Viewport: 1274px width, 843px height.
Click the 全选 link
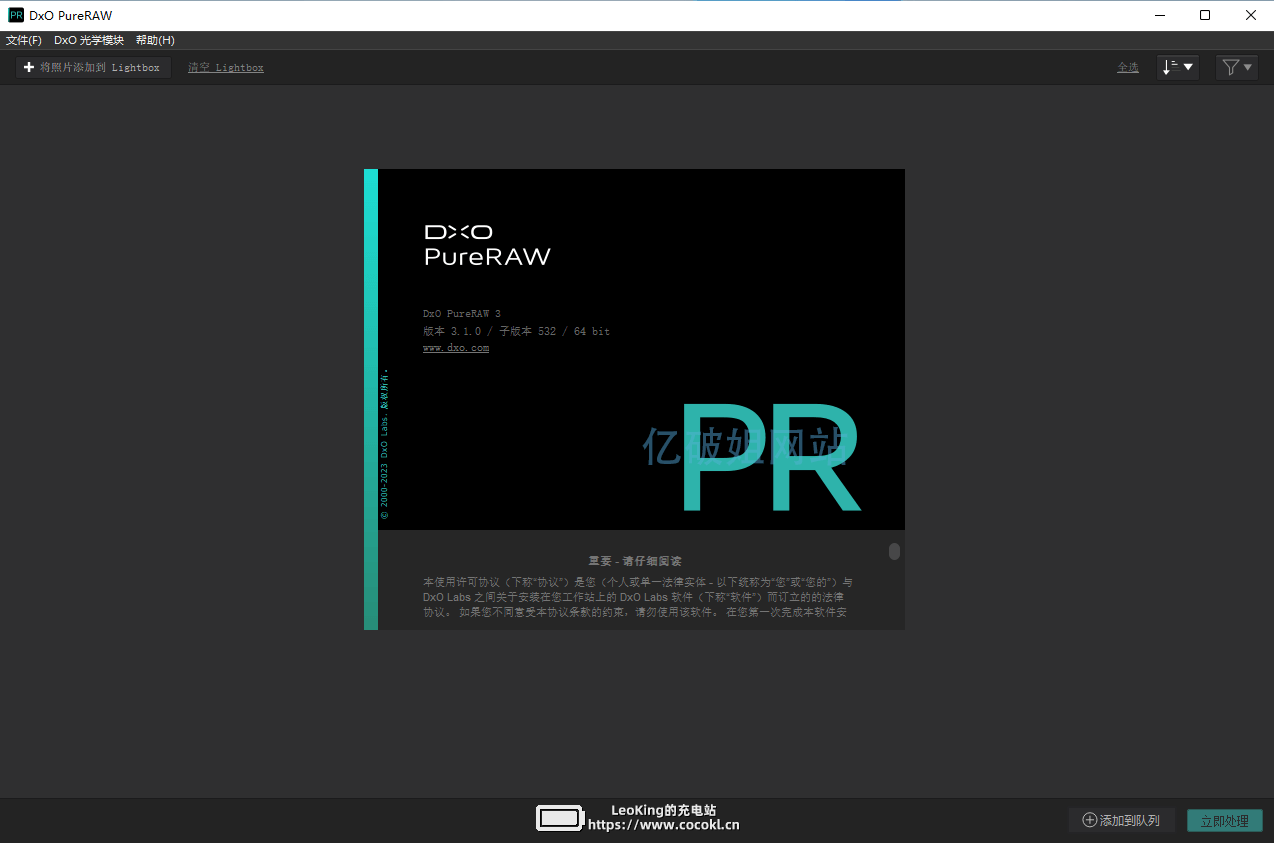(x=1128, y=67)
